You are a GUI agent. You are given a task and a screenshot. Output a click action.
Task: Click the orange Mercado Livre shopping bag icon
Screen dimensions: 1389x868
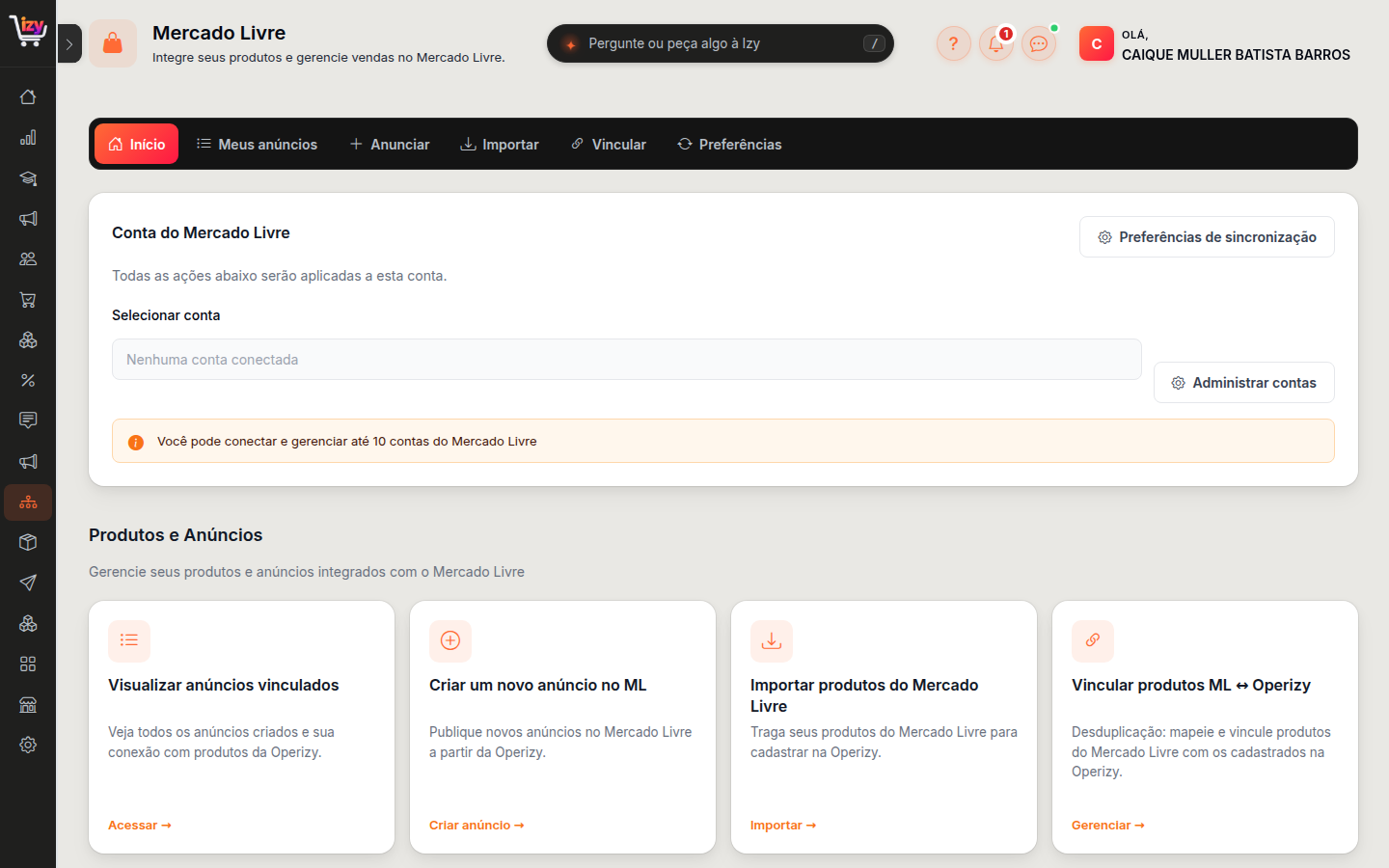[113, 43]
